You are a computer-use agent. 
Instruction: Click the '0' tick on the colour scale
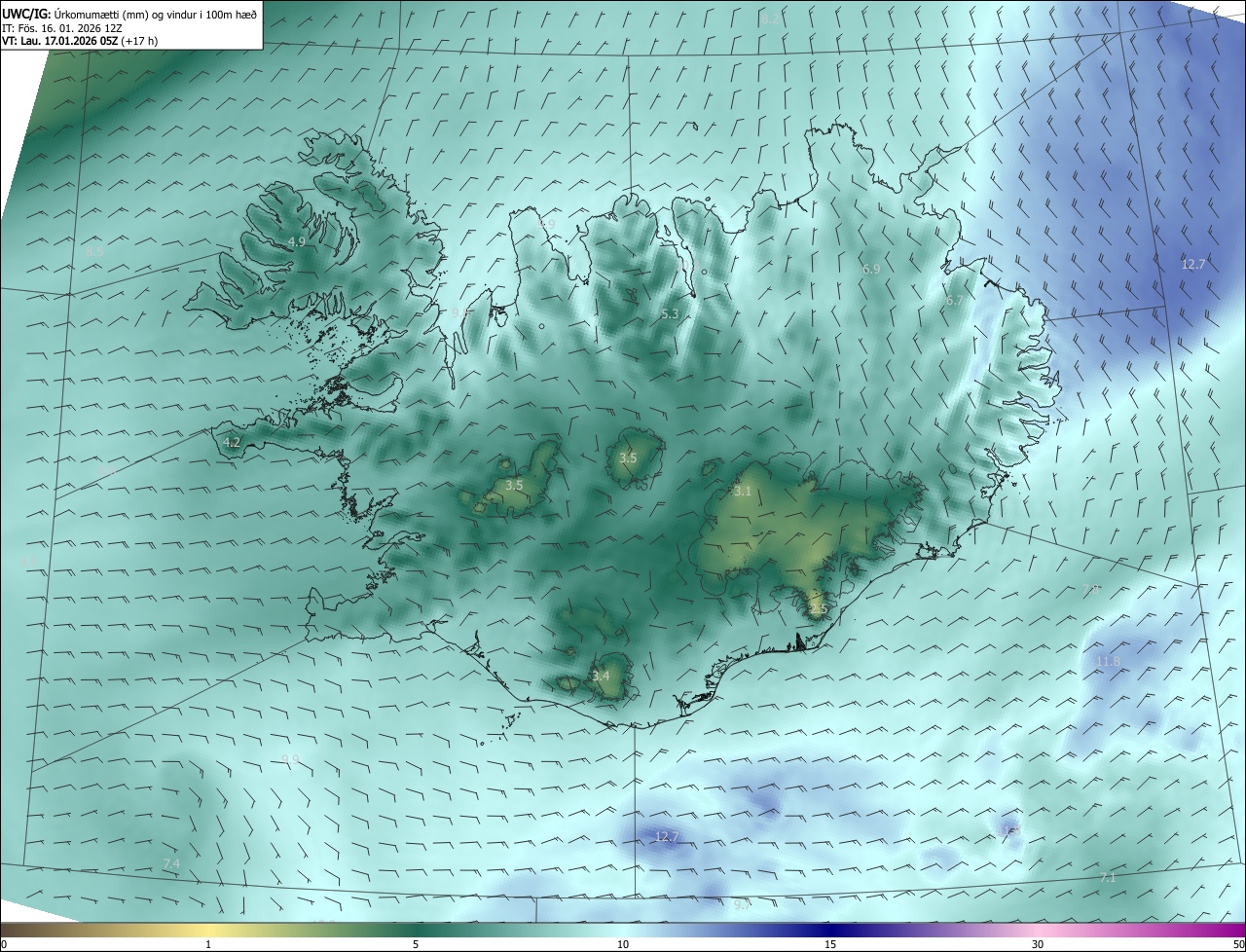pos(3,945)
